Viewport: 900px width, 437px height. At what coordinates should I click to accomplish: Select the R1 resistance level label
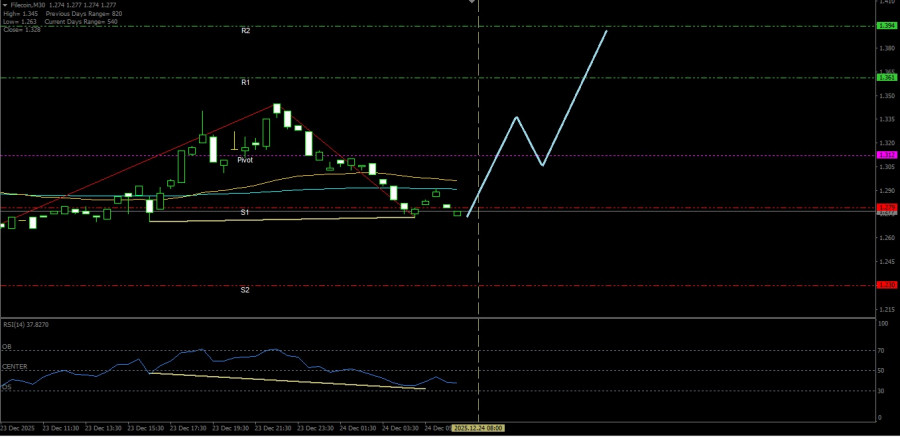(245, 82)
